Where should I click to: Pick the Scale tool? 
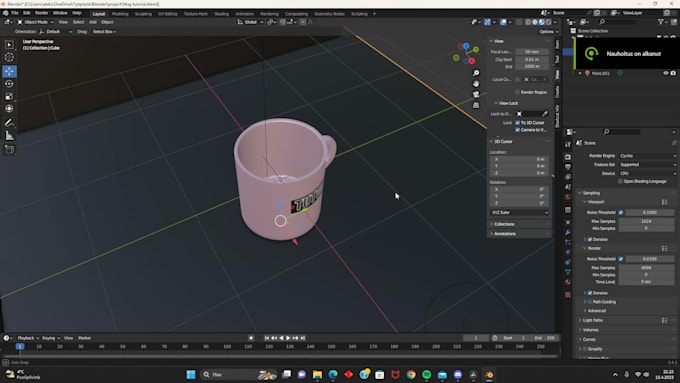click(9, 96)
